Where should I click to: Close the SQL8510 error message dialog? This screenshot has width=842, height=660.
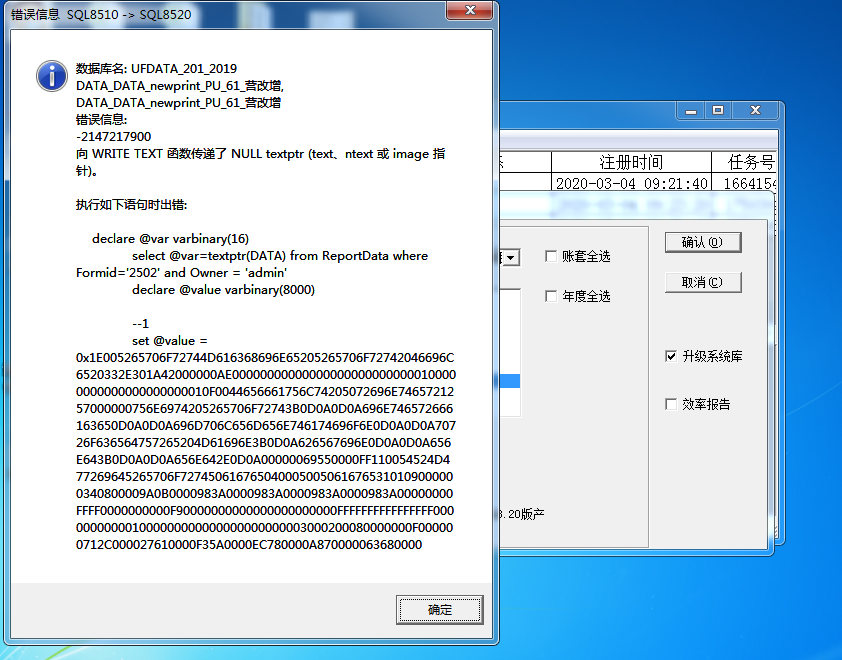pos(470,10)
